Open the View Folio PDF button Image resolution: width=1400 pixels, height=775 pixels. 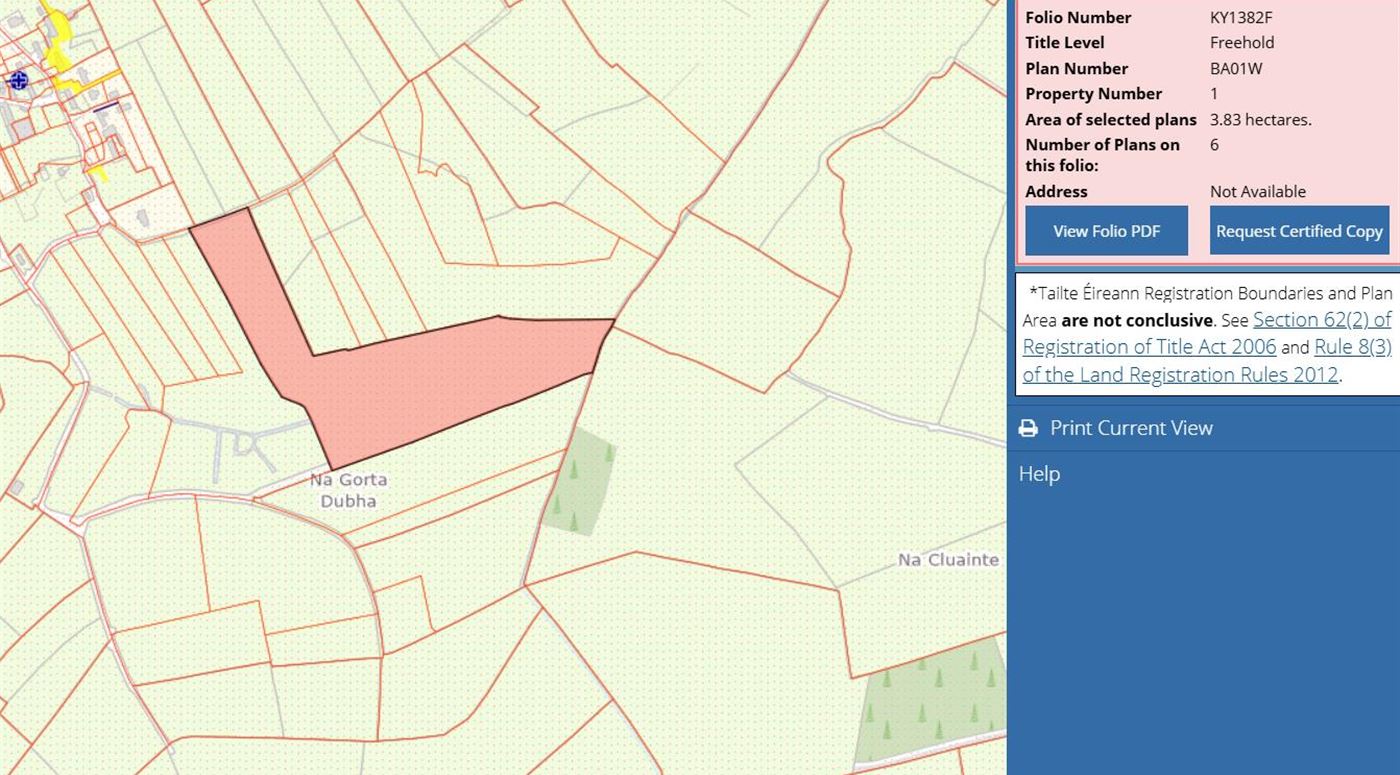click(1106, 231)
